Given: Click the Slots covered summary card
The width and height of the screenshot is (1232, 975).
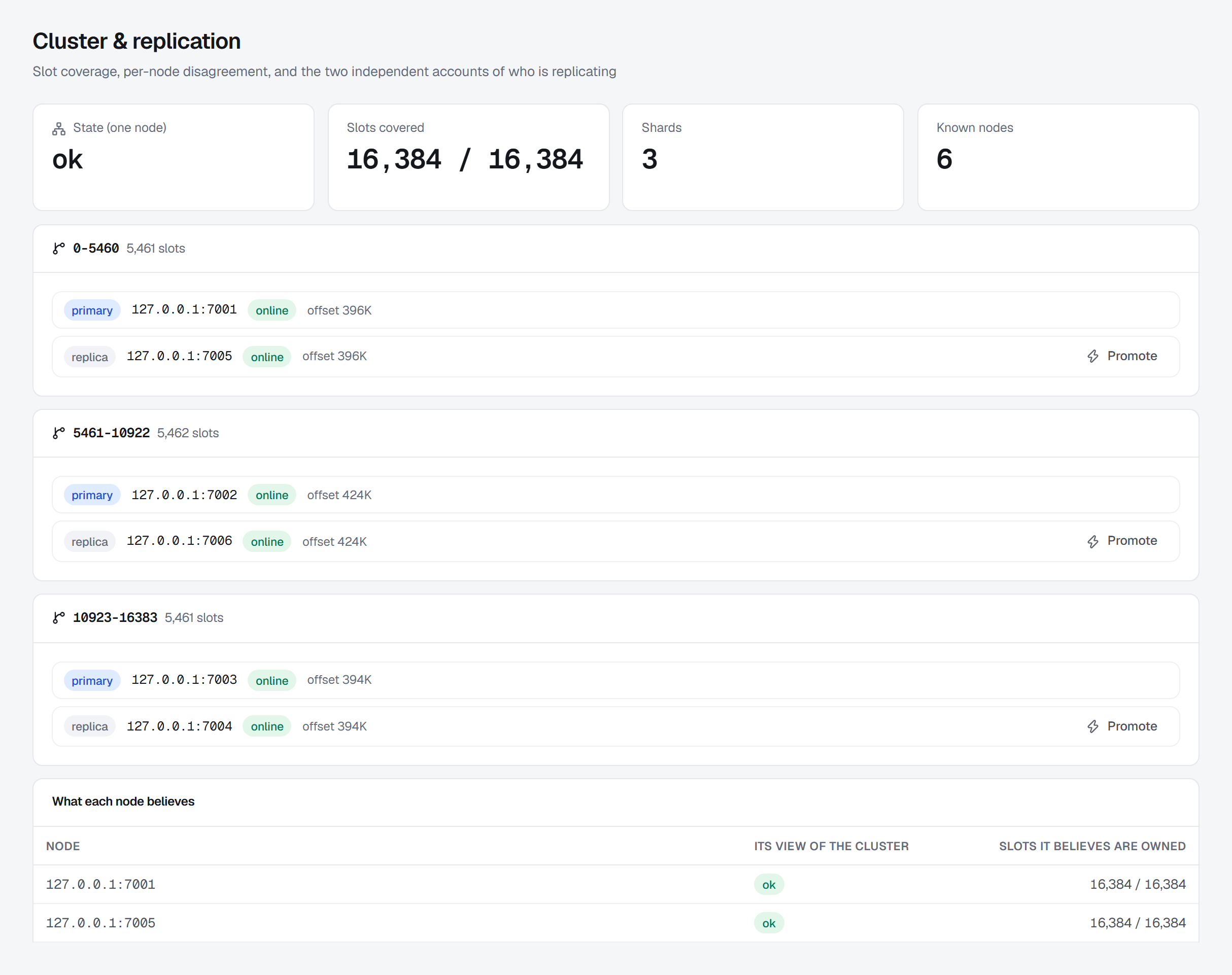Looking at the screenshot, I should coord(468,157).
